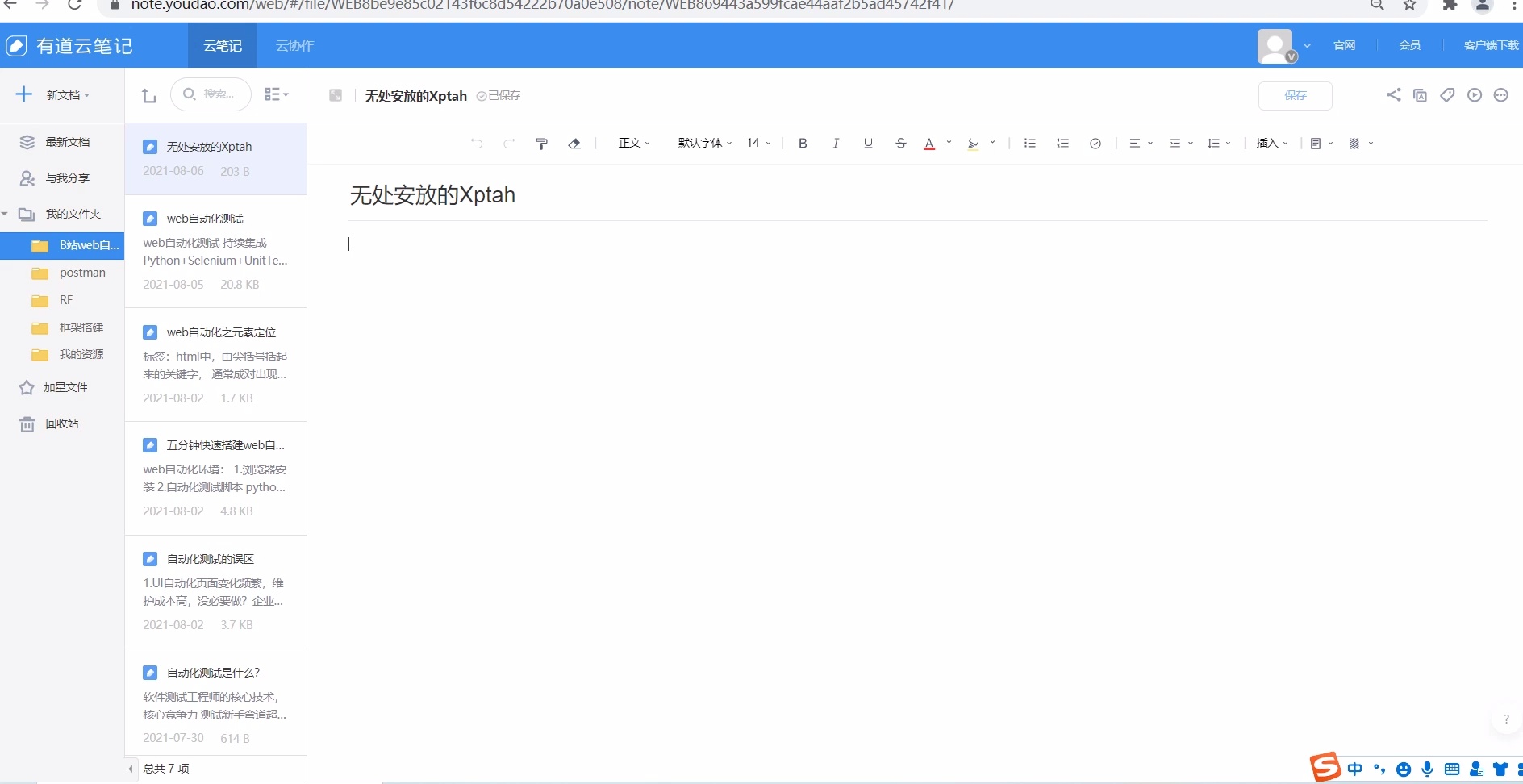Image resolution: width=1523 pixels, height=784 pixels.
Task: Select the format painter tool
Action: tap(540, 143)
